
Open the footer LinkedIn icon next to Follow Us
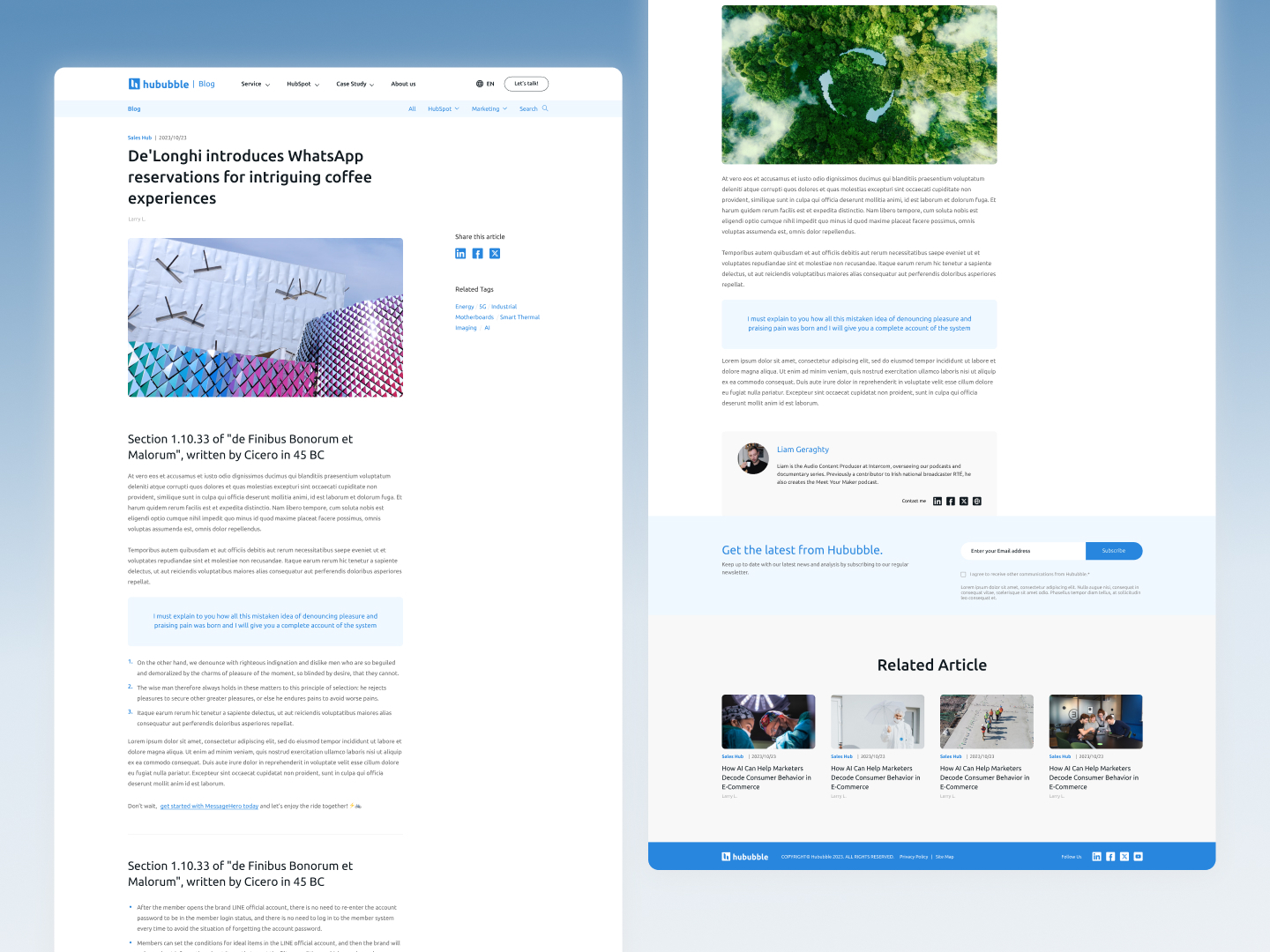pos(1096,857)
